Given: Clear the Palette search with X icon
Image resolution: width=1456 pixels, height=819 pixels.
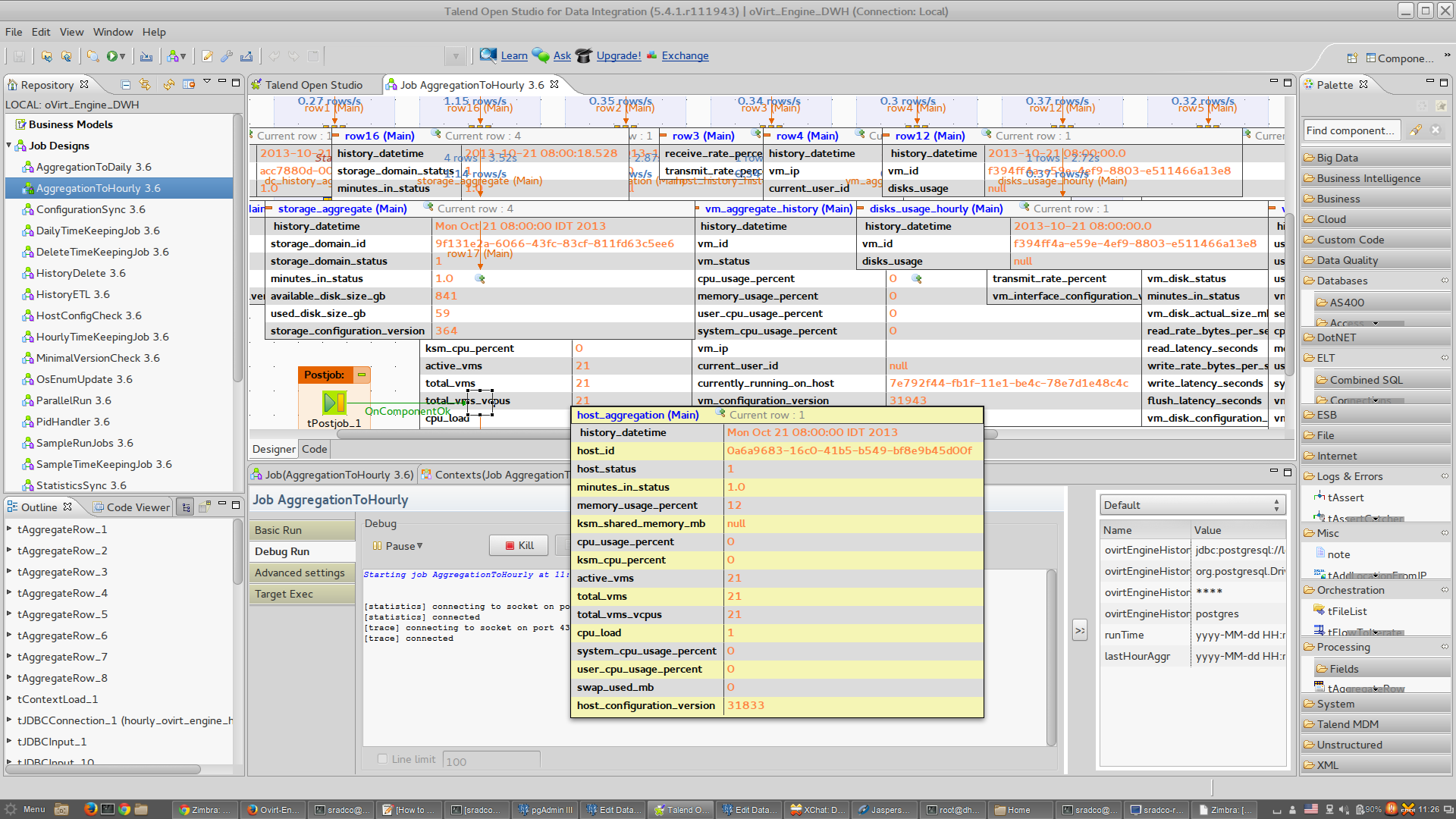Looking at the screenshot, I should coord(1436,130).
